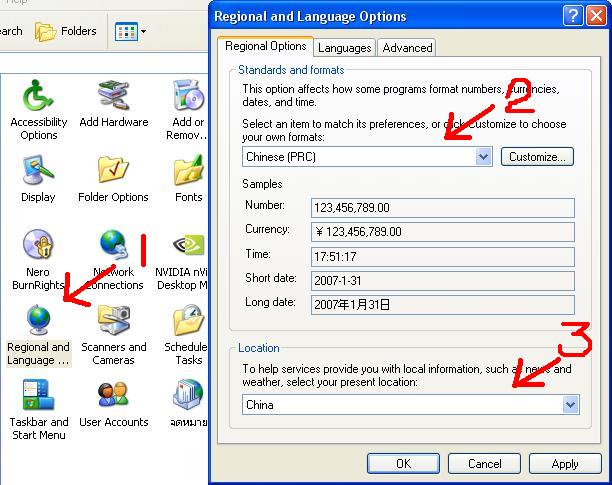The width and height of the screenshot is (612, 485).
Task: Click the "Long date:" label
Action: (x=270, y=302)
